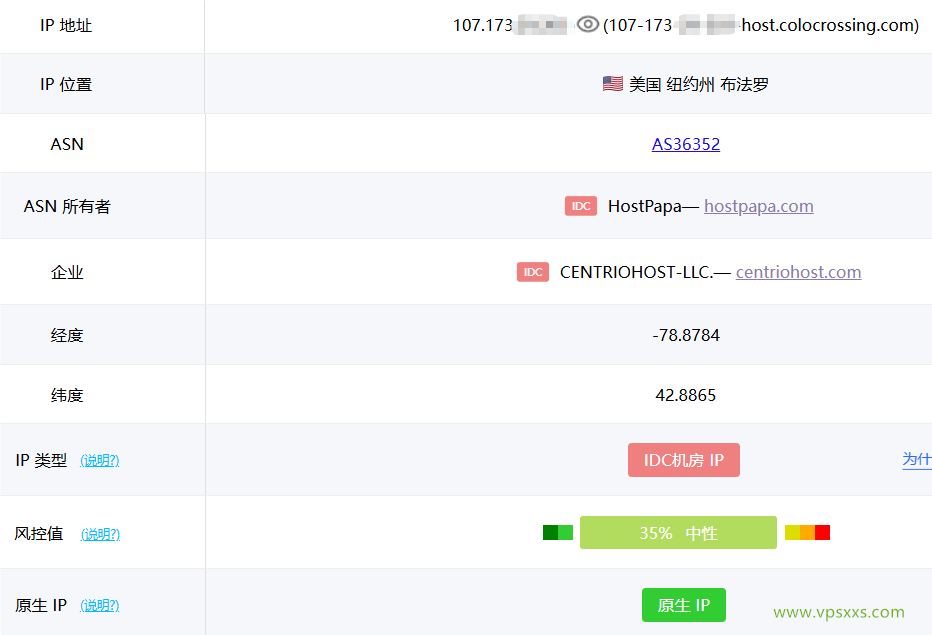The width and height of the screenshot is (932, 635).
Task: Click the IDC机房 IP red badge
Action: 684,460
